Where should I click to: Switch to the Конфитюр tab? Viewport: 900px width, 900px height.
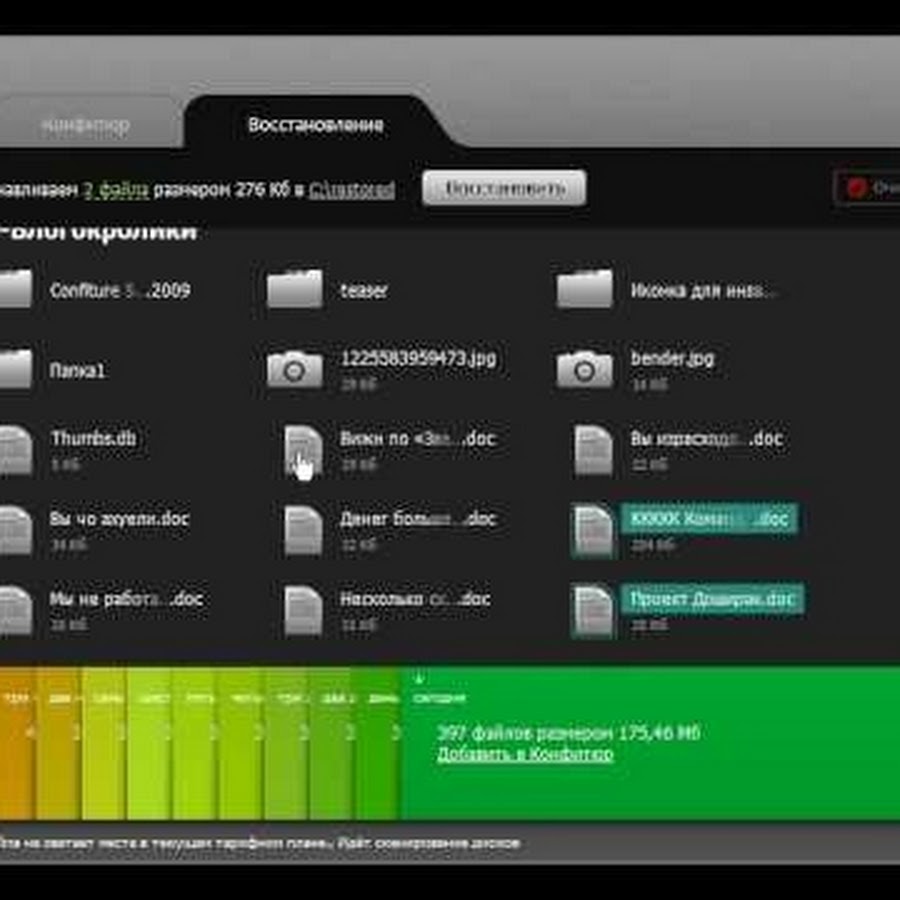point(86,126)
